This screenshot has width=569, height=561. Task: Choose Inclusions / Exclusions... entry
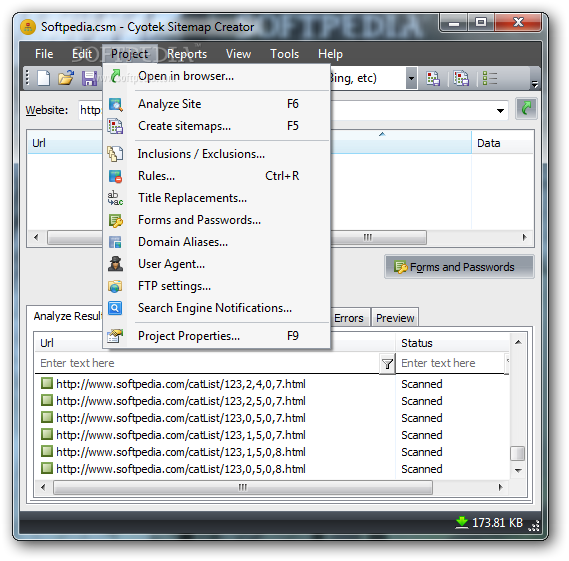point(217,154)
